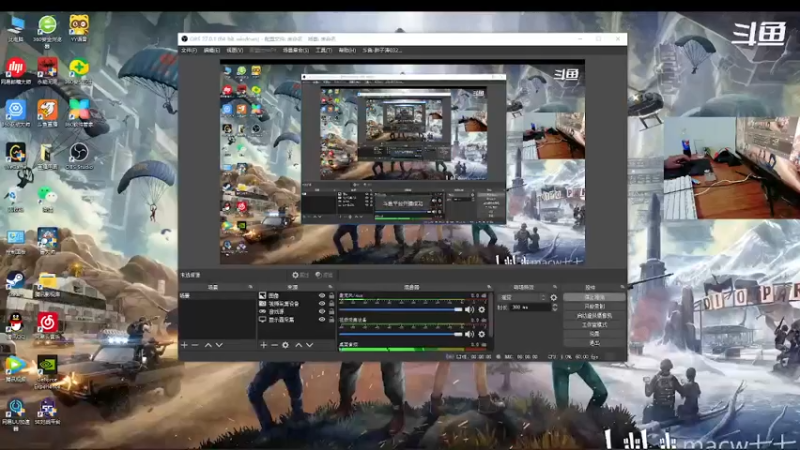The width and height of the screenshot is (800, 450).
Task: Open the 帮助(H) menu
Action: pos(347,51)
